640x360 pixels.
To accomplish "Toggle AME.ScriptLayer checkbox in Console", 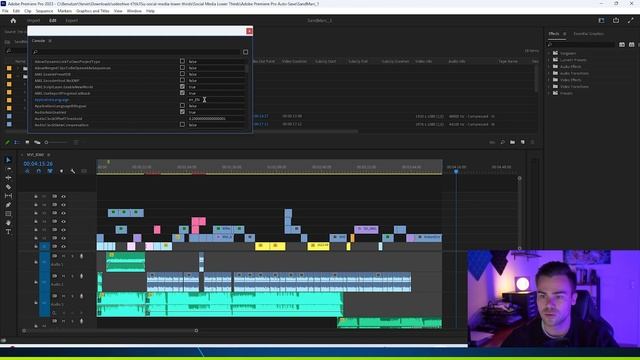I will pos(182,87).
